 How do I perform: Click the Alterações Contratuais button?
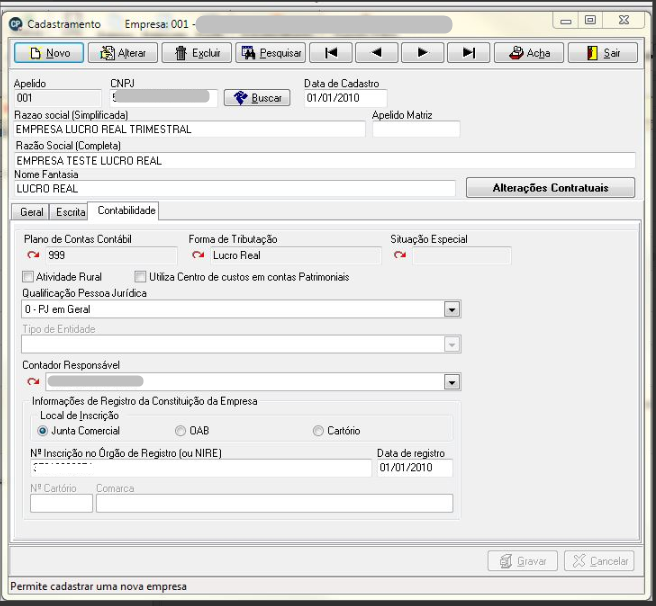tap(551, 187)
